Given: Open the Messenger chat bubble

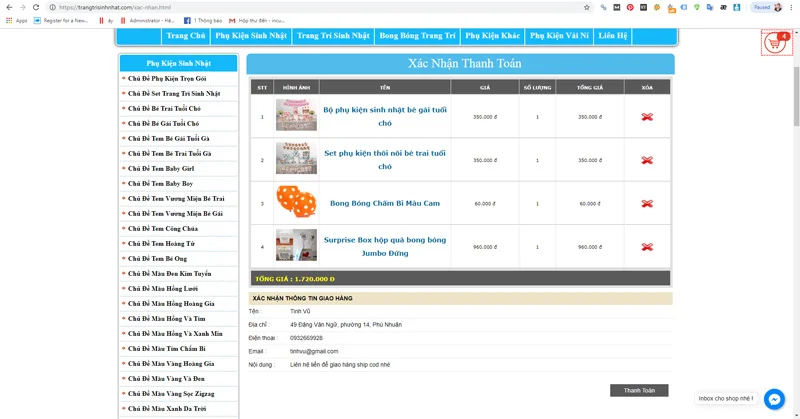Looking at the screenshot, I should click(774, 399).
